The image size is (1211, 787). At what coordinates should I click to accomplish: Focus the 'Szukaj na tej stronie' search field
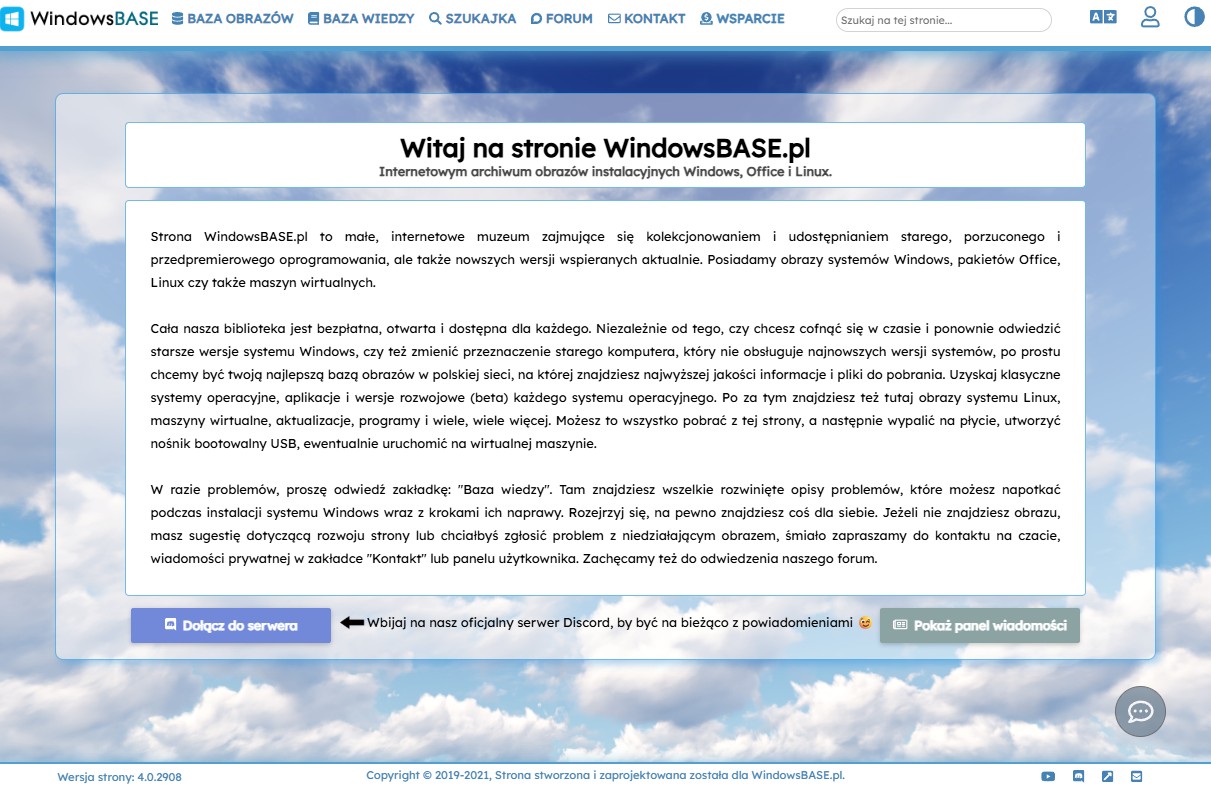tap(943, 20)
